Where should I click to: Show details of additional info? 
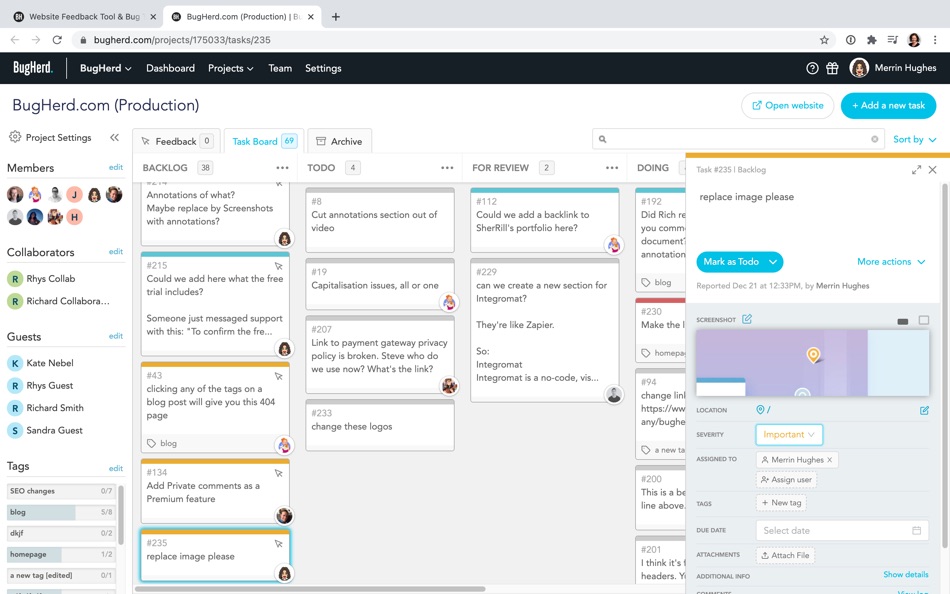click(x=905, y=575)
